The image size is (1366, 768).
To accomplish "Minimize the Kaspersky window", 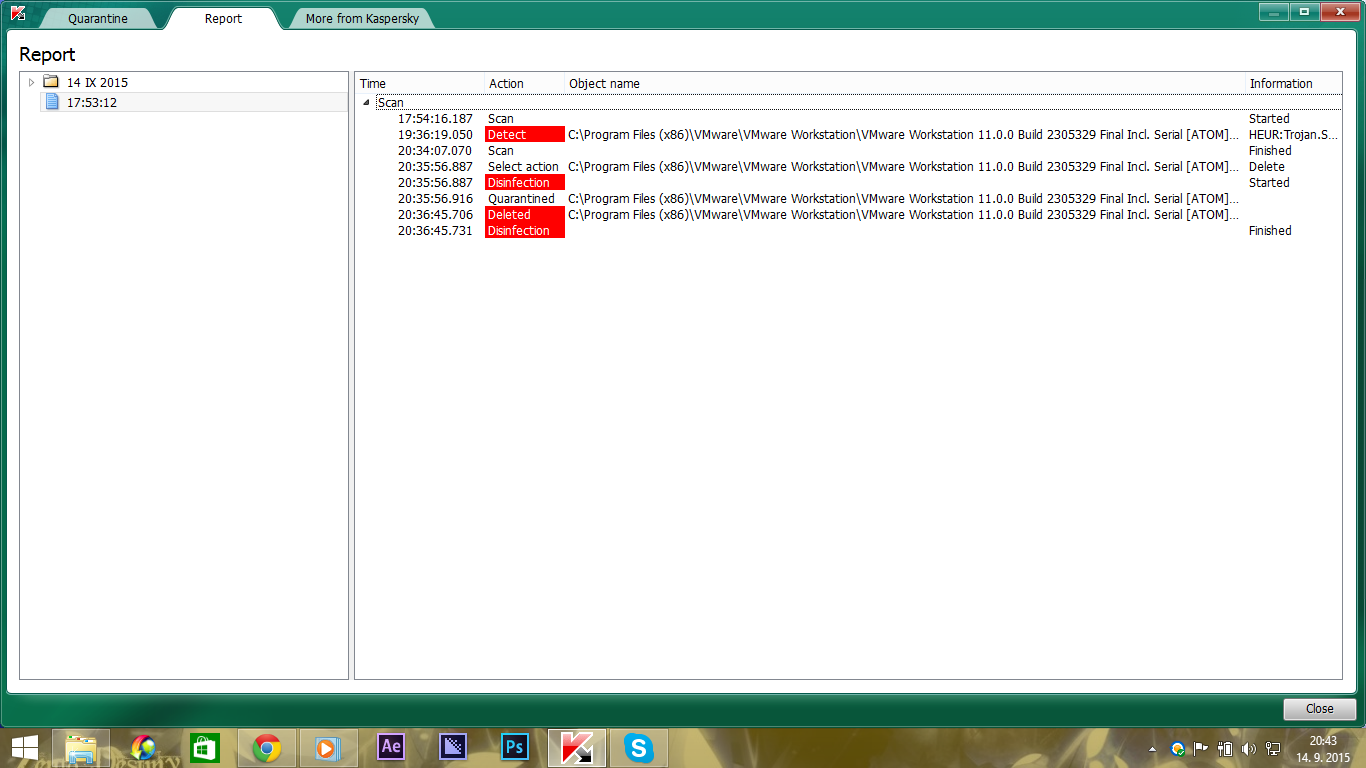I will tap(1273, 12).
